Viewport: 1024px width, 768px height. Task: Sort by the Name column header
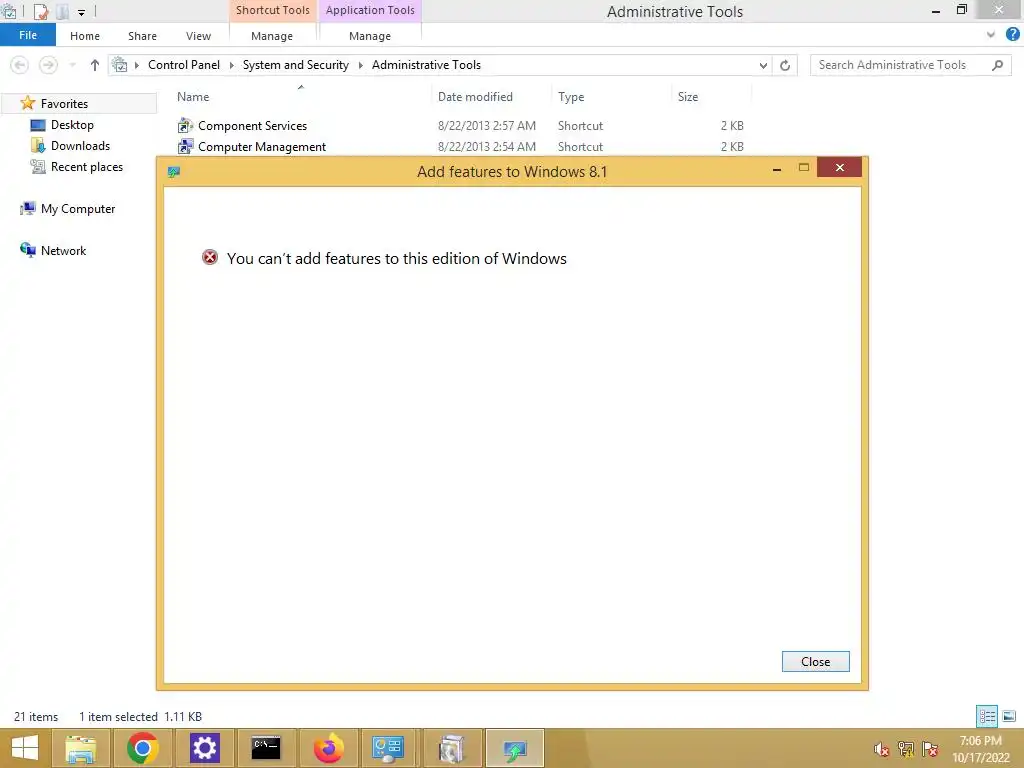[300, 97]
